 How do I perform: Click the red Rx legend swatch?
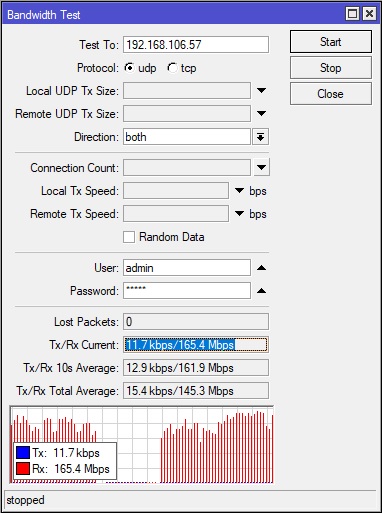[23, 469]
